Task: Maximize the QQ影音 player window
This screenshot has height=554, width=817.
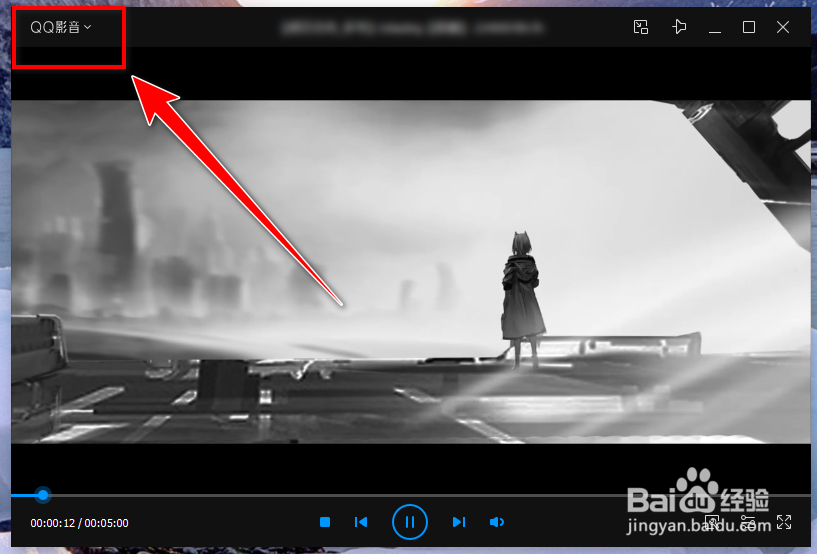Action: (x=749, y=27)
